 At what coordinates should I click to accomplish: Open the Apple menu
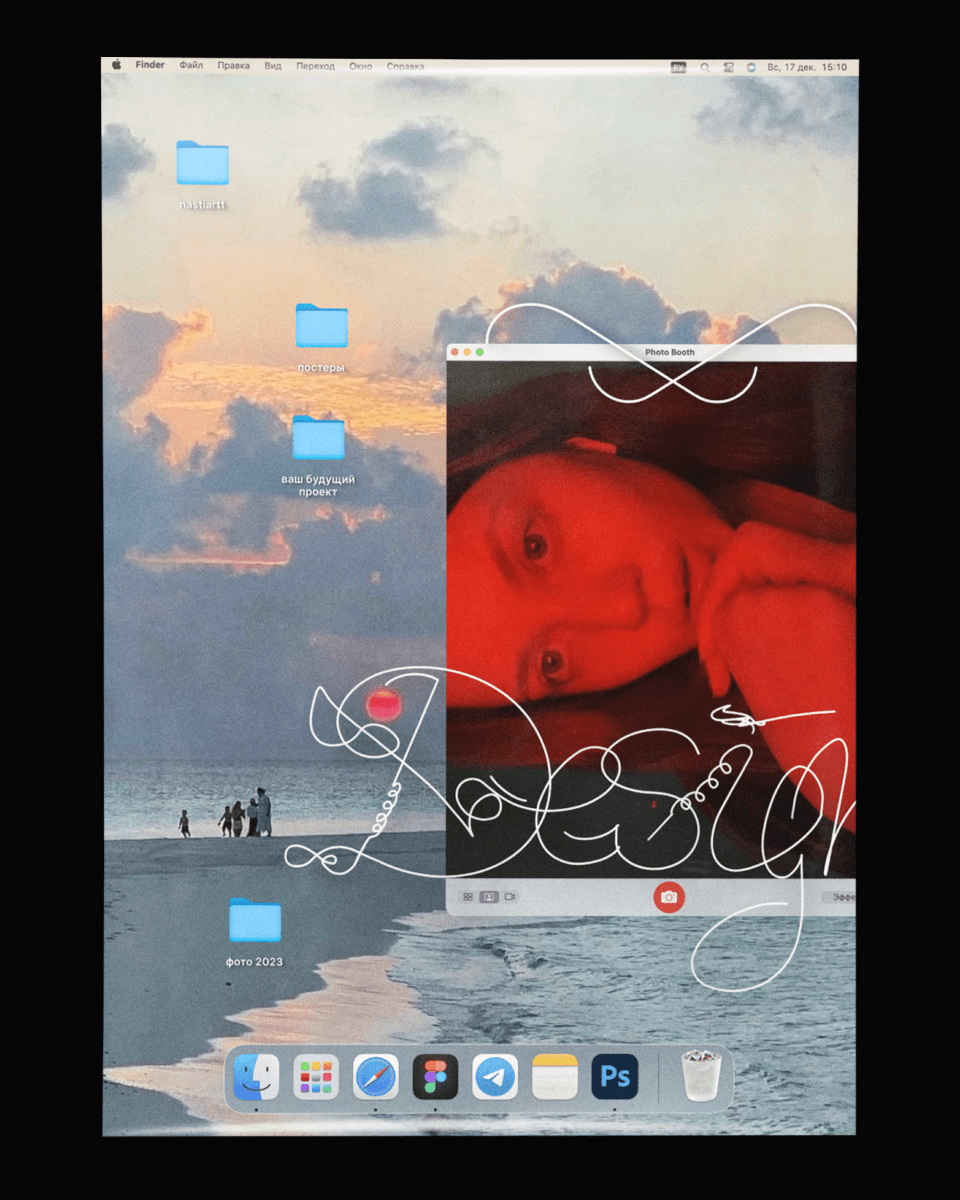[116, 66]
